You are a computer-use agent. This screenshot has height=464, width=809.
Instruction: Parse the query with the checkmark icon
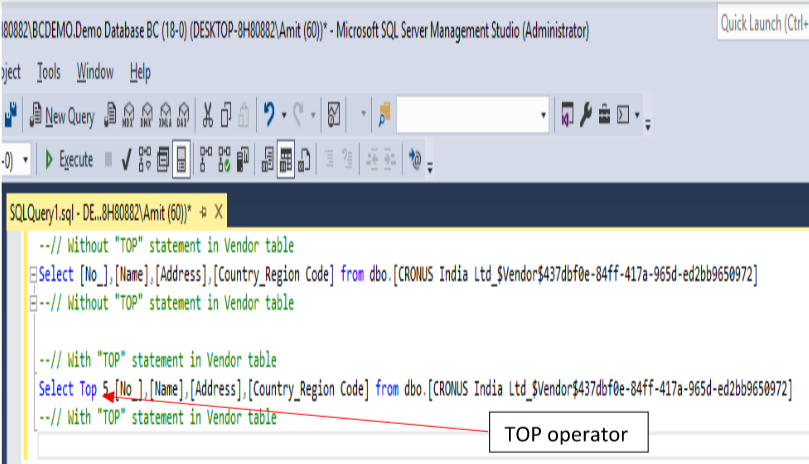[126, 159]
